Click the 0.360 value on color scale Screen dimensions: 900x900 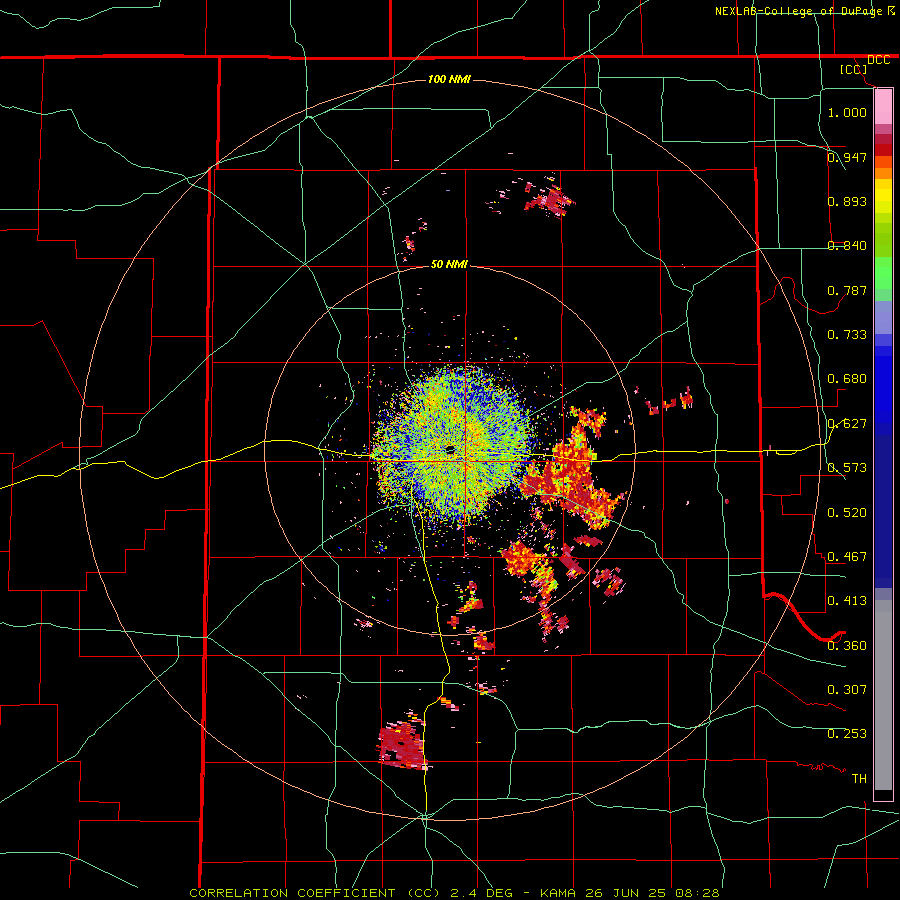point(847,646)
